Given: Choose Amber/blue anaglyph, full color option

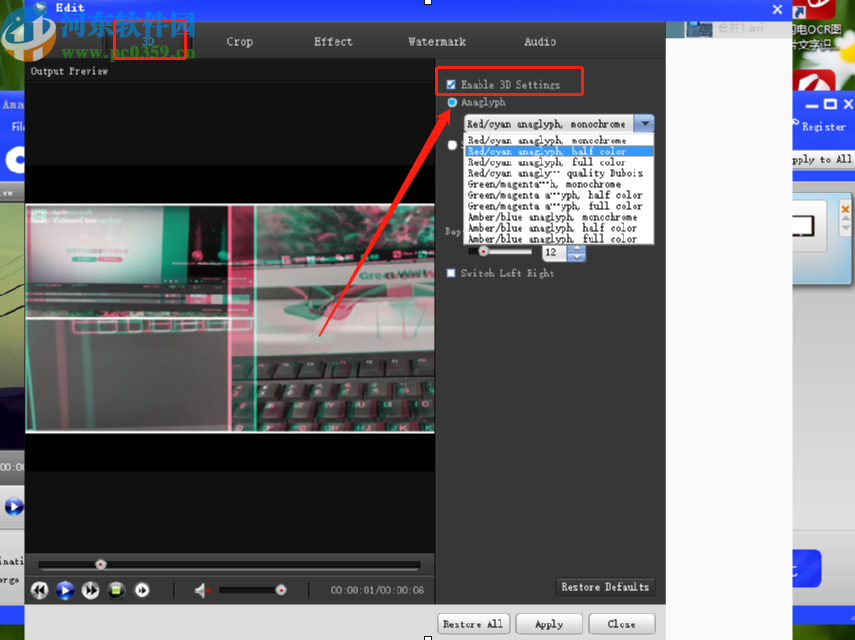Looking at the screenshot, I should (x=559, y=239).
